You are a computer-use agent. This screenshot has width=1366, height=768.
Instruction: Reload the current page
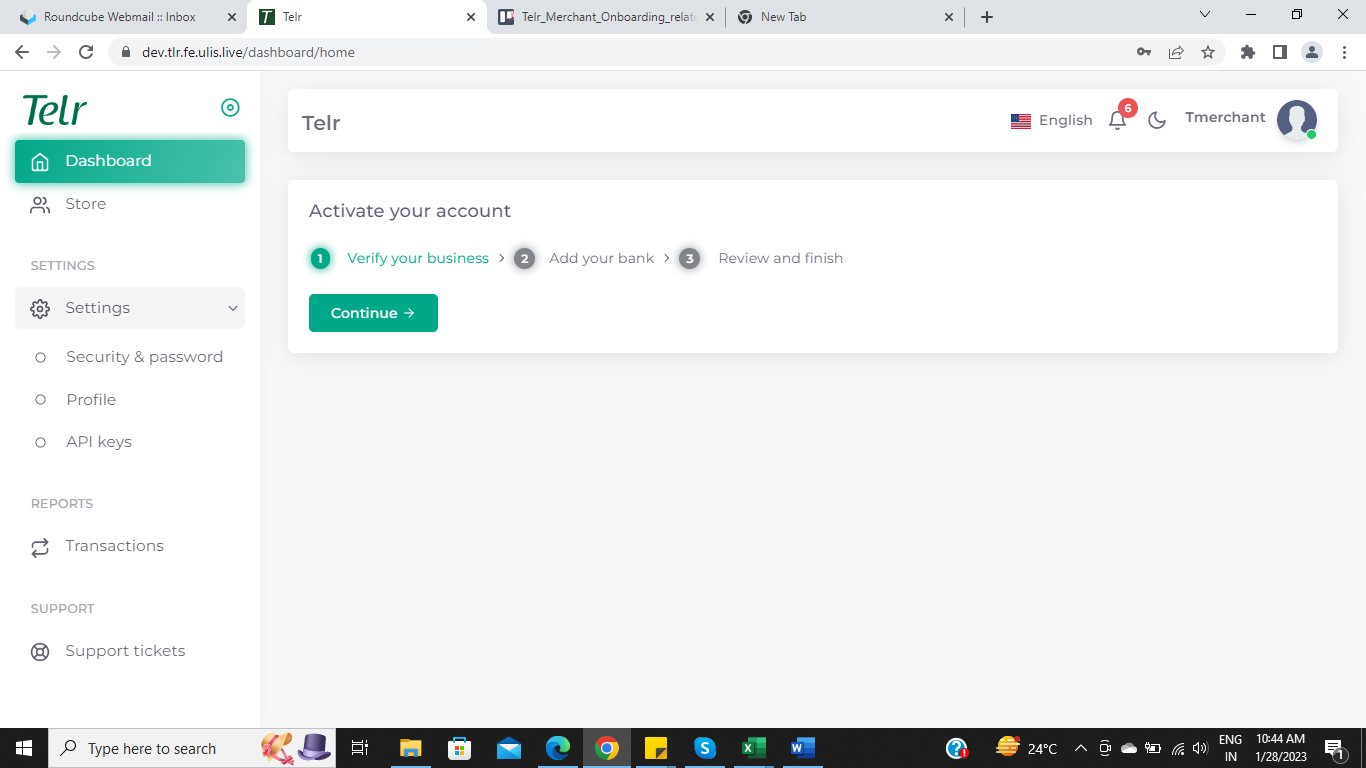86,52
